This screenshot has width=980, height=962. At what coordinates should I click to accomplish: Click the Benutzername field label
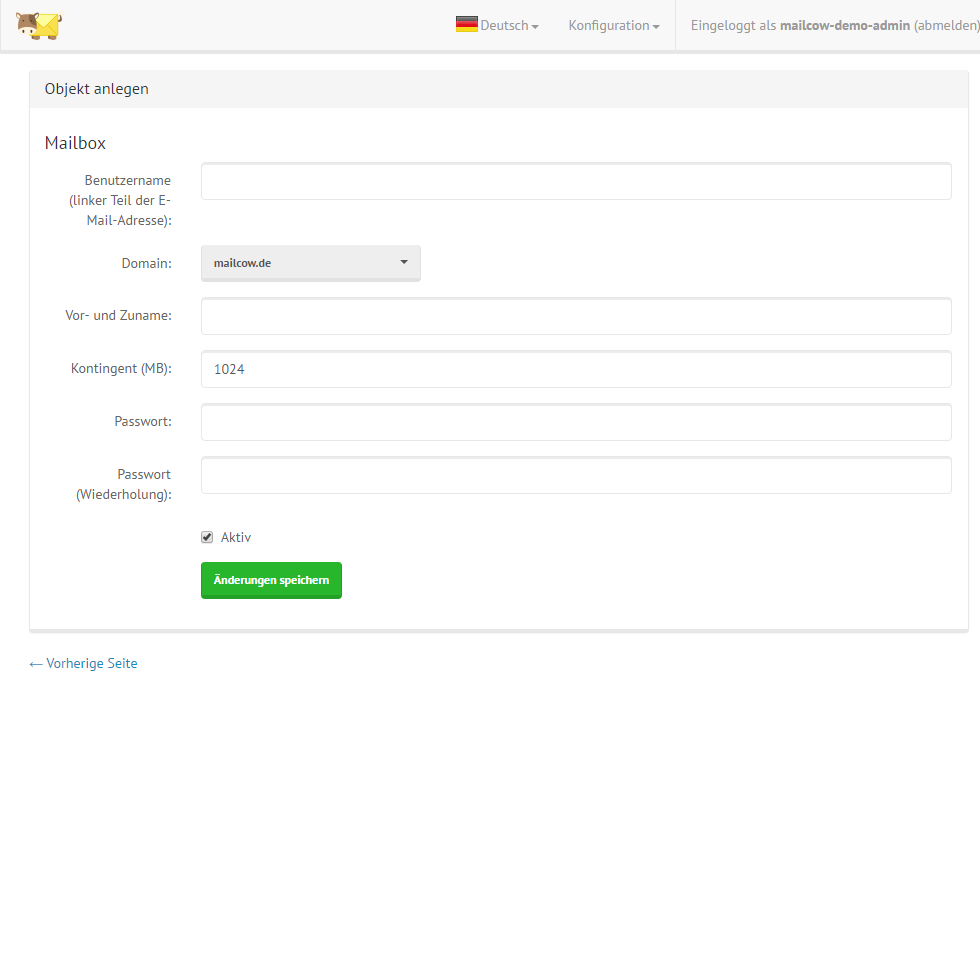click(127, 181)
